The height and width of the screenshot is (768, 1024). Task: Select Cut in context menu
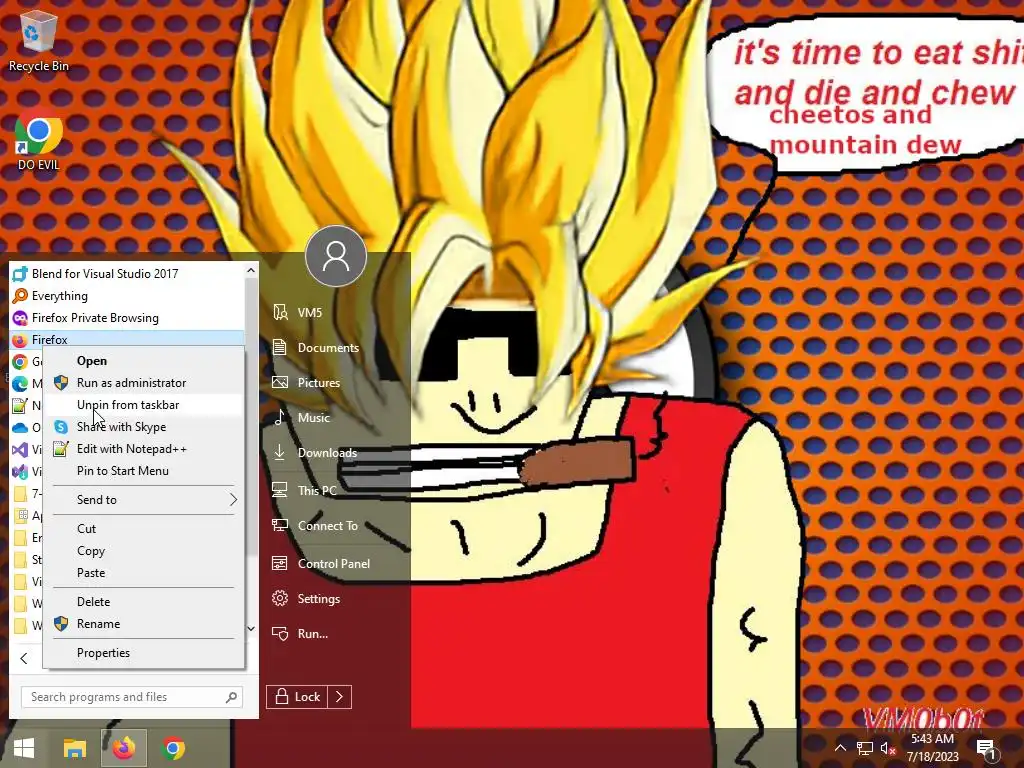(x=144, y=528)
